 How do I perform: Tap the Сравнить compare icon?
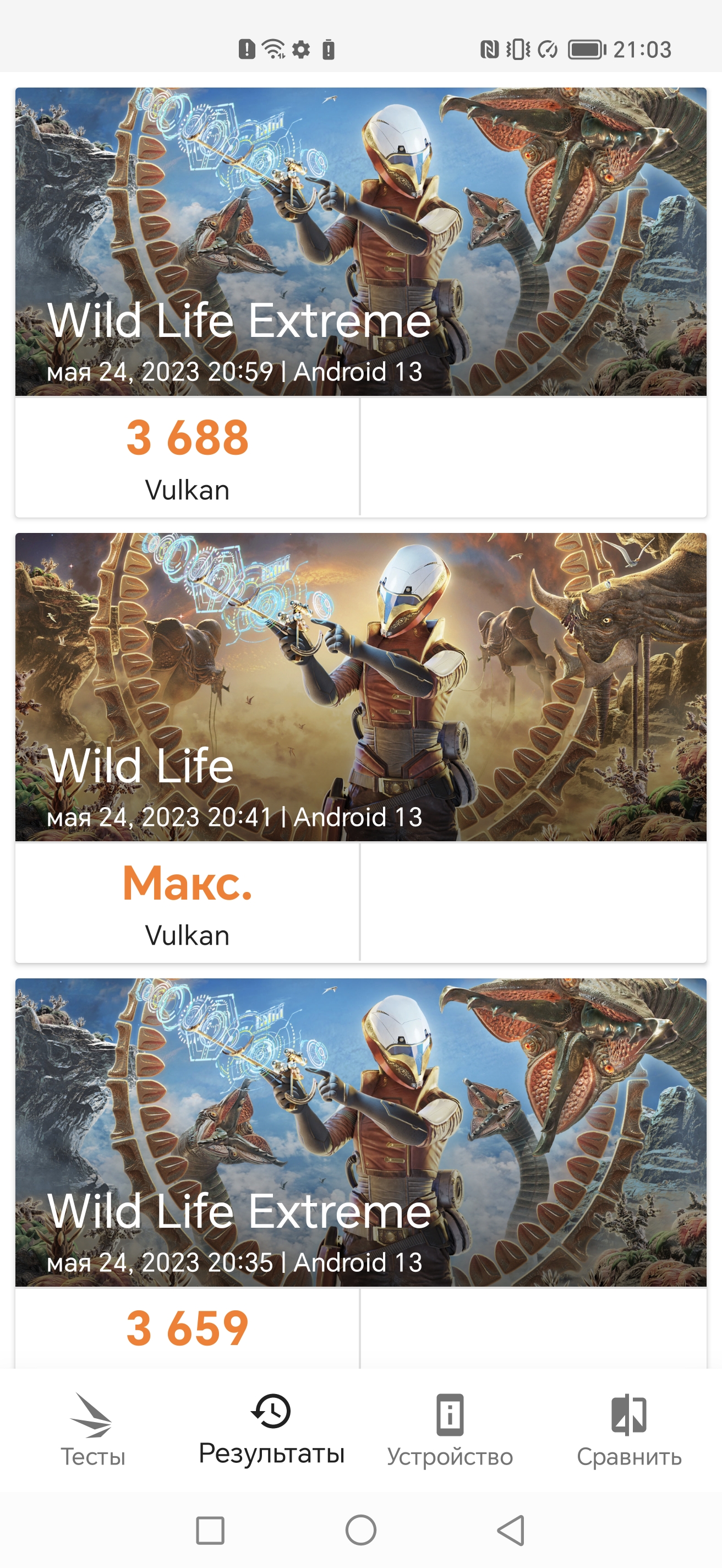tap(628, 1415)
